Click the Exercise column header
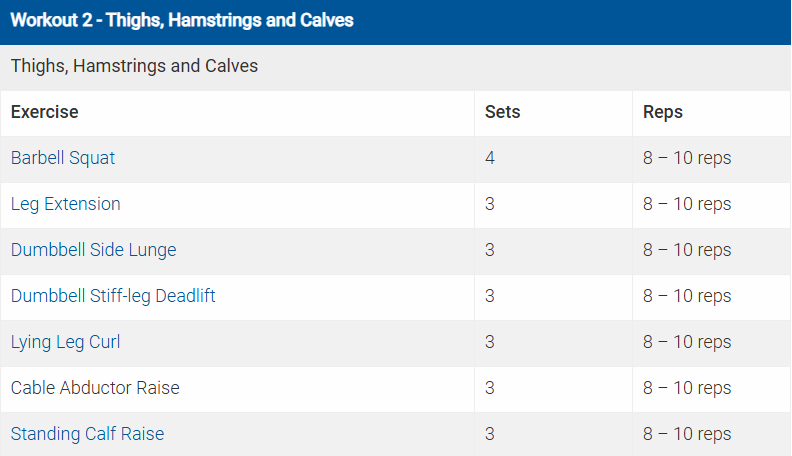Viewport: 792px width, 456px height. (45, 112)
